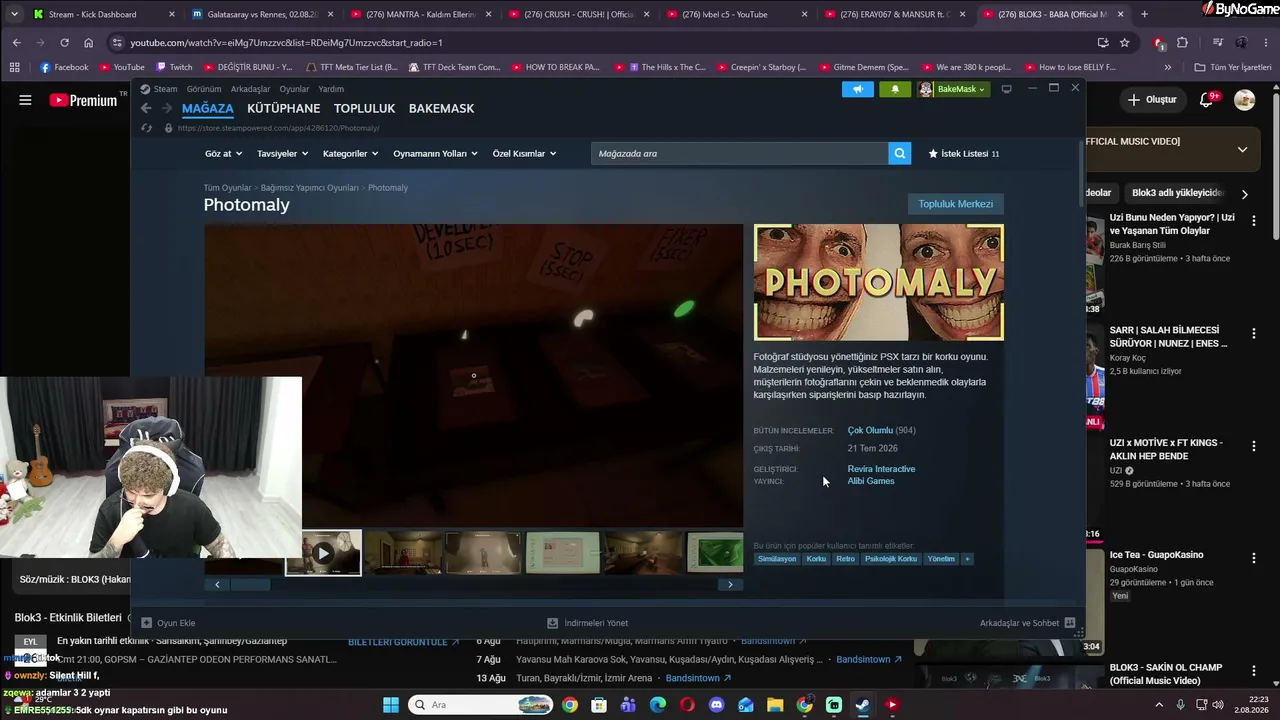Open the Oyunlar menu in Steam
Screen dimensions: 1280x720
(x=294, y=89)
